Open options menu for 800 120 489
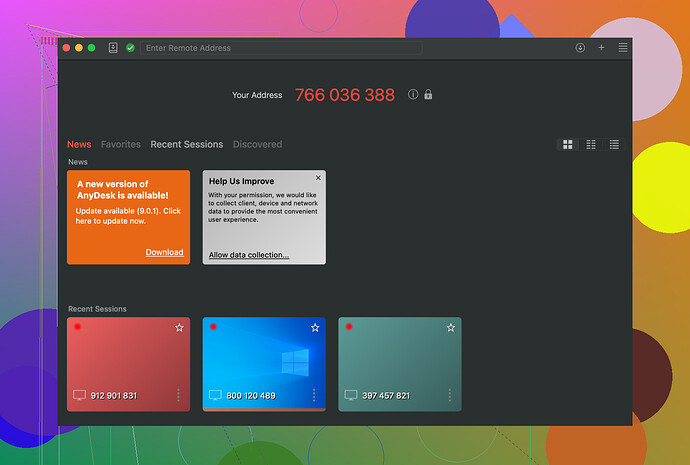Viewport: 690px width, 465px height. [314, 395]
